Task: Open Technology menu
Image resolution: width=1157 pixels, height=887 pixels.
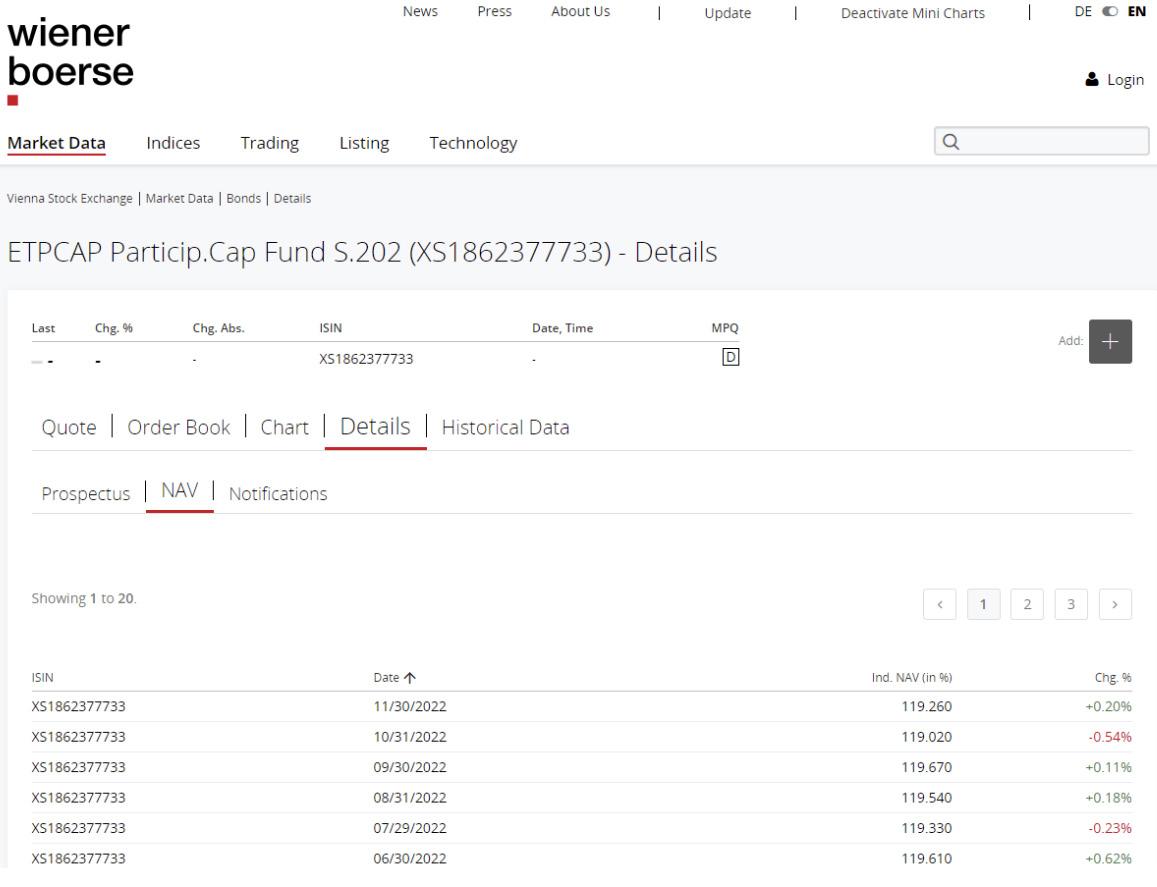Action: (474, 143)
